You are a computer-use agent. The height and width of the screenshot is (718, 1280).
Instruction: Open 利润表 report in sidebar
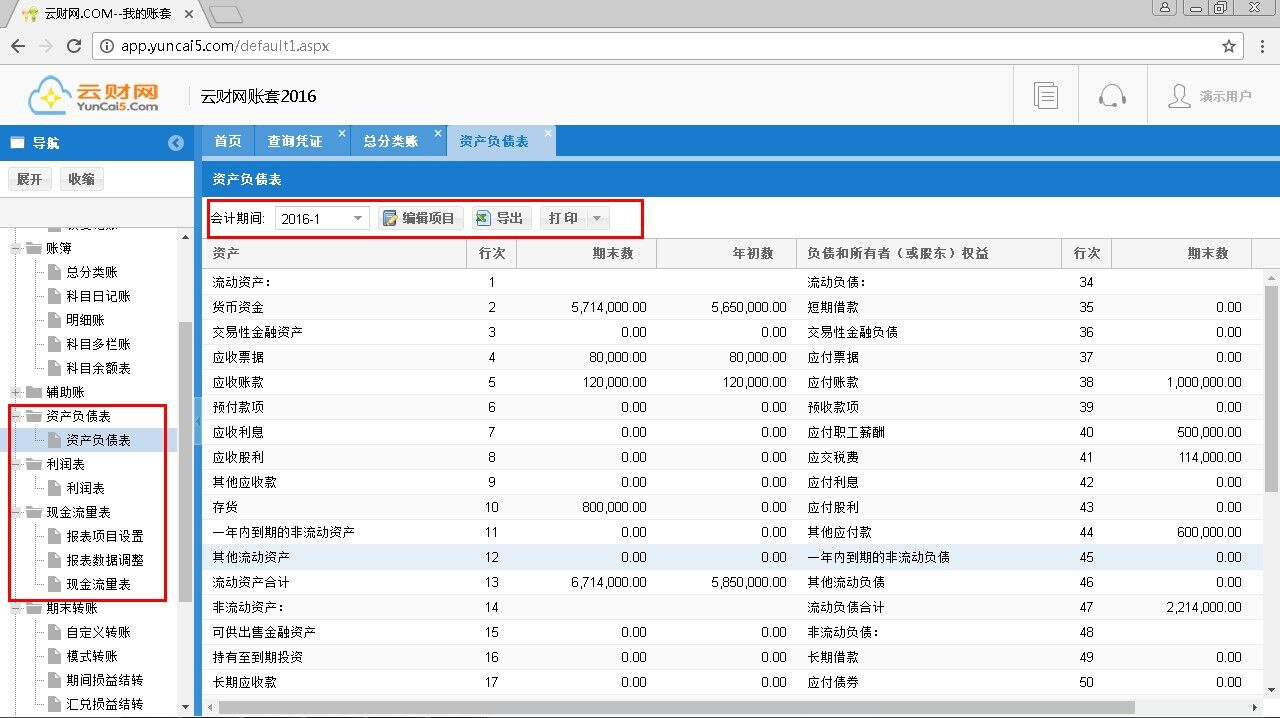point(85,488)
